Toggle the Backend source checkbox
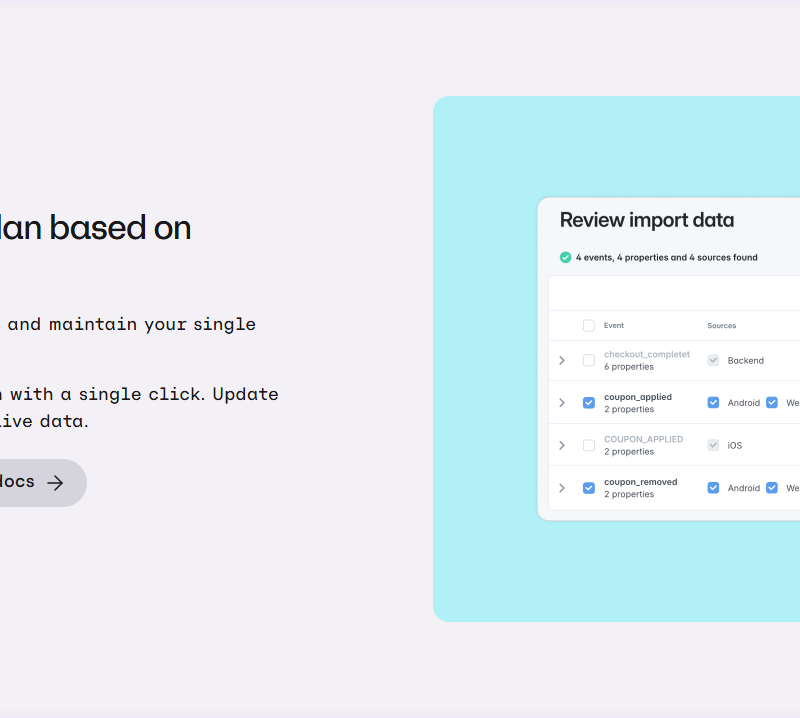 [x=713, y=360]
